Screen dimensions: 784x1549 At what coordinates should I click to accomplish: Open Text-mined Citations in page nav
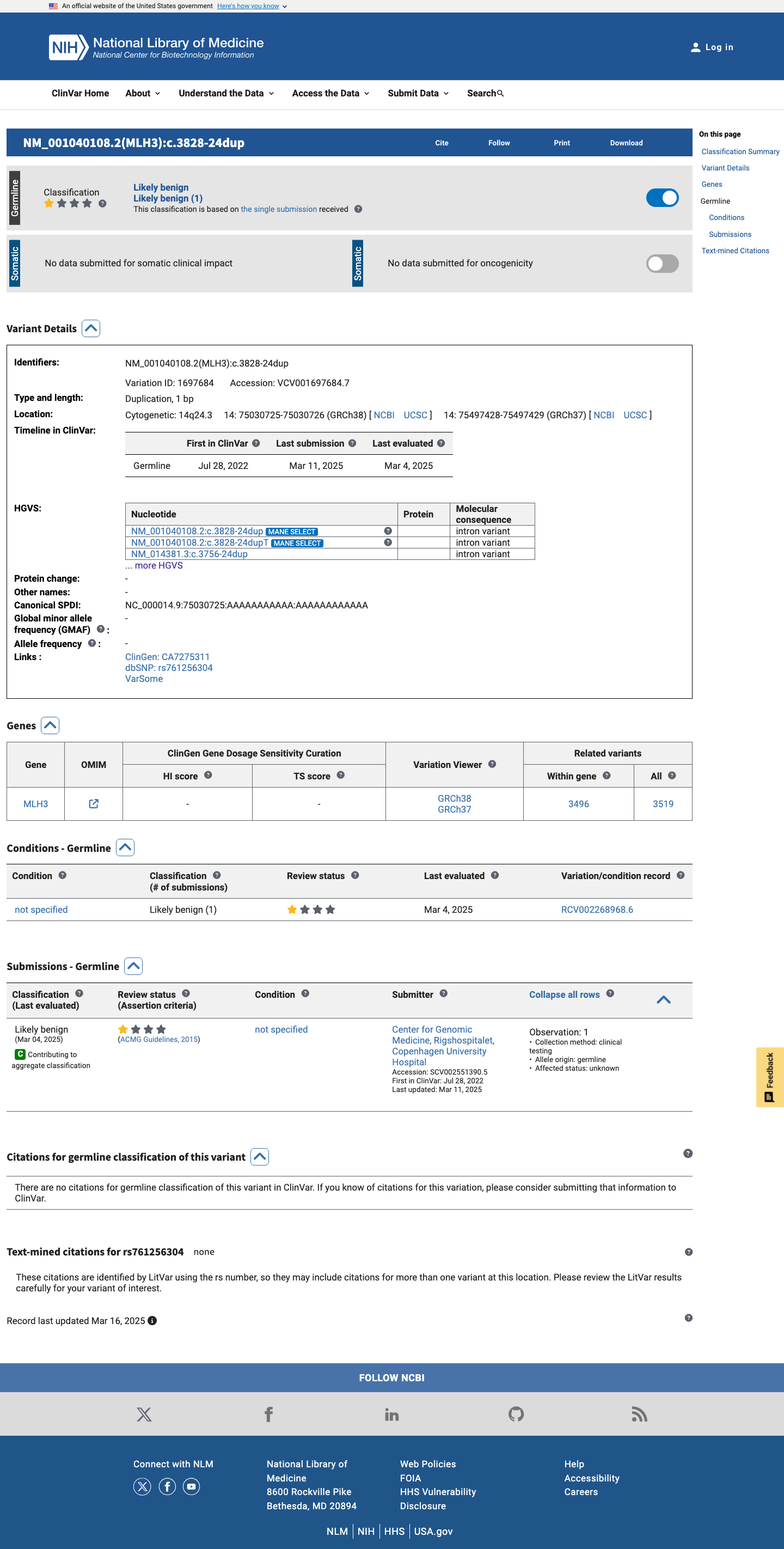pyautogui.click(x=736, y=251)
